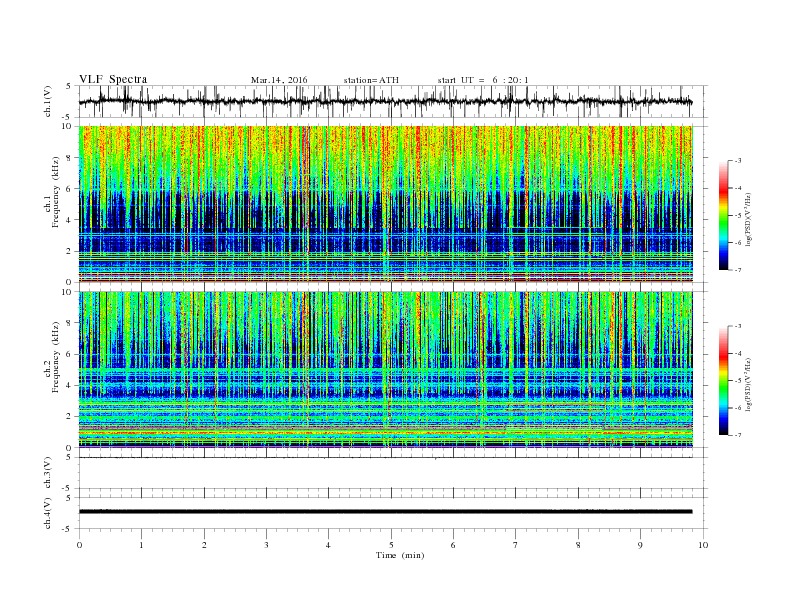
Task: Click time axis tick label "2"
Action: [x=204, y=545]
